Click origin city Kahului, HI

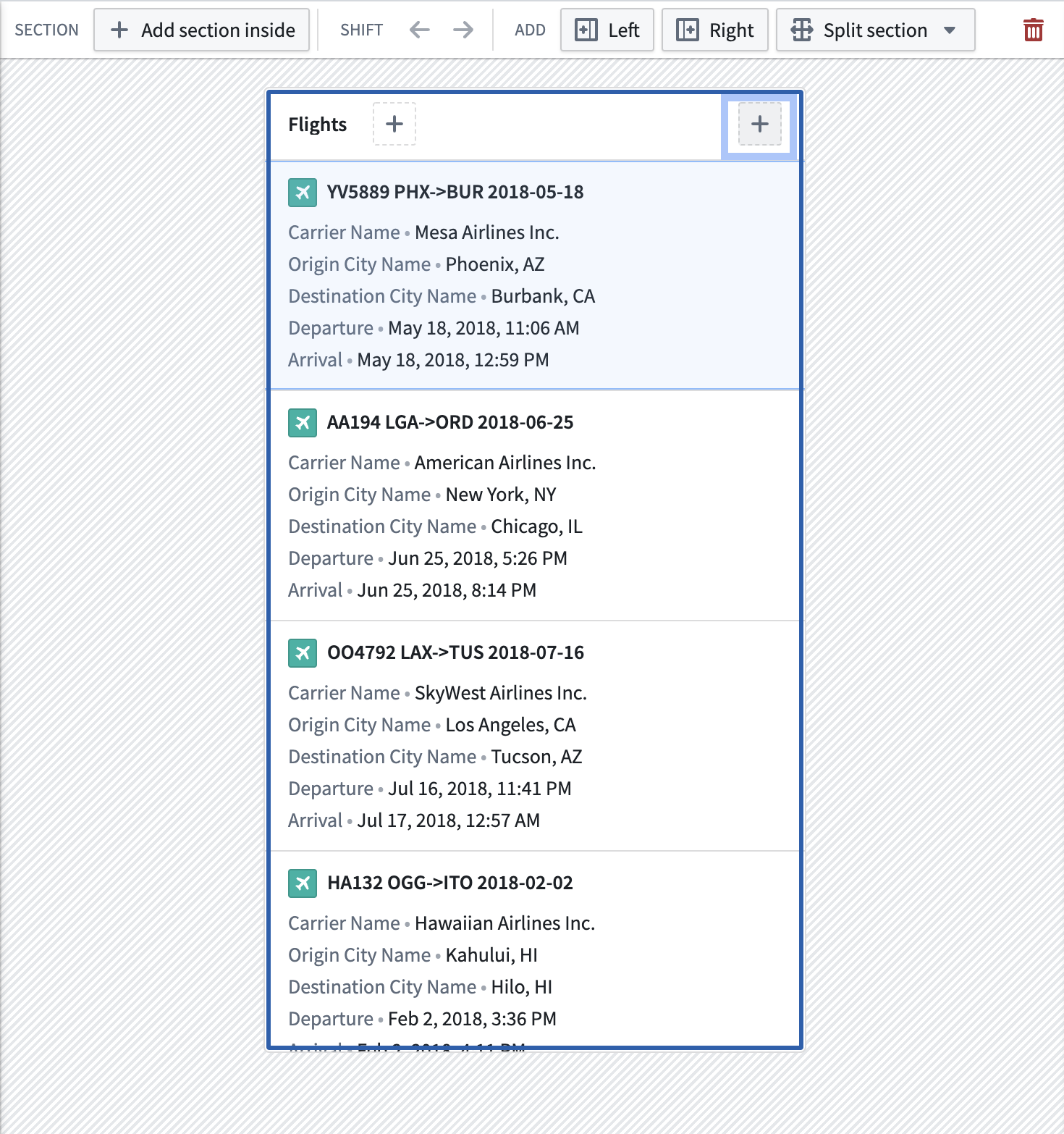tap(491, 955)
